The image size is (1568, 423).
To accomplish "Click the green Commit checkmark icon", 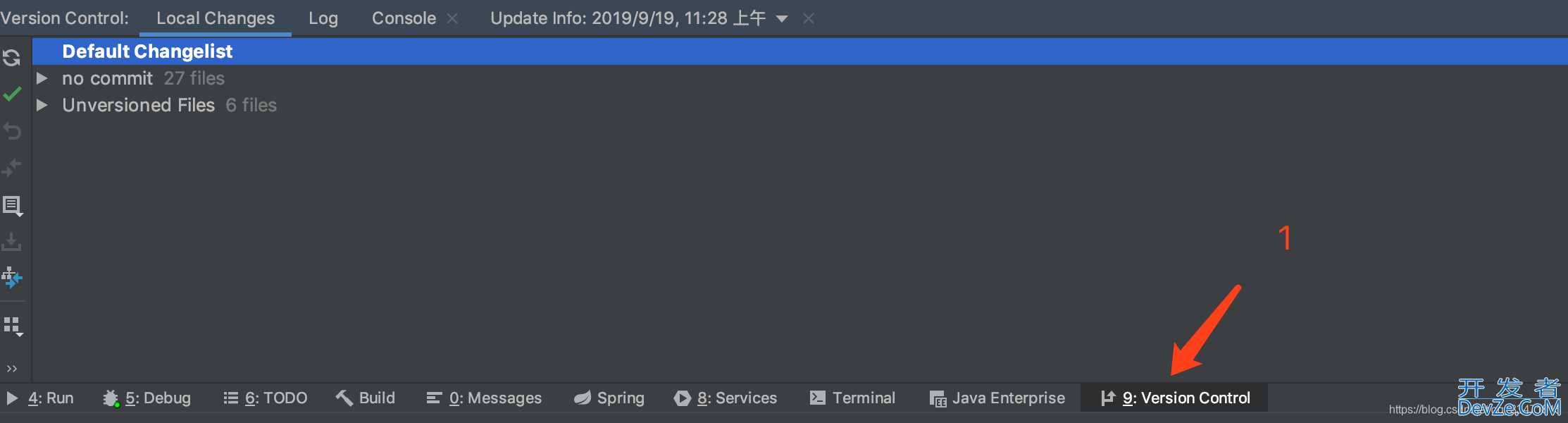I will (12, 94).
